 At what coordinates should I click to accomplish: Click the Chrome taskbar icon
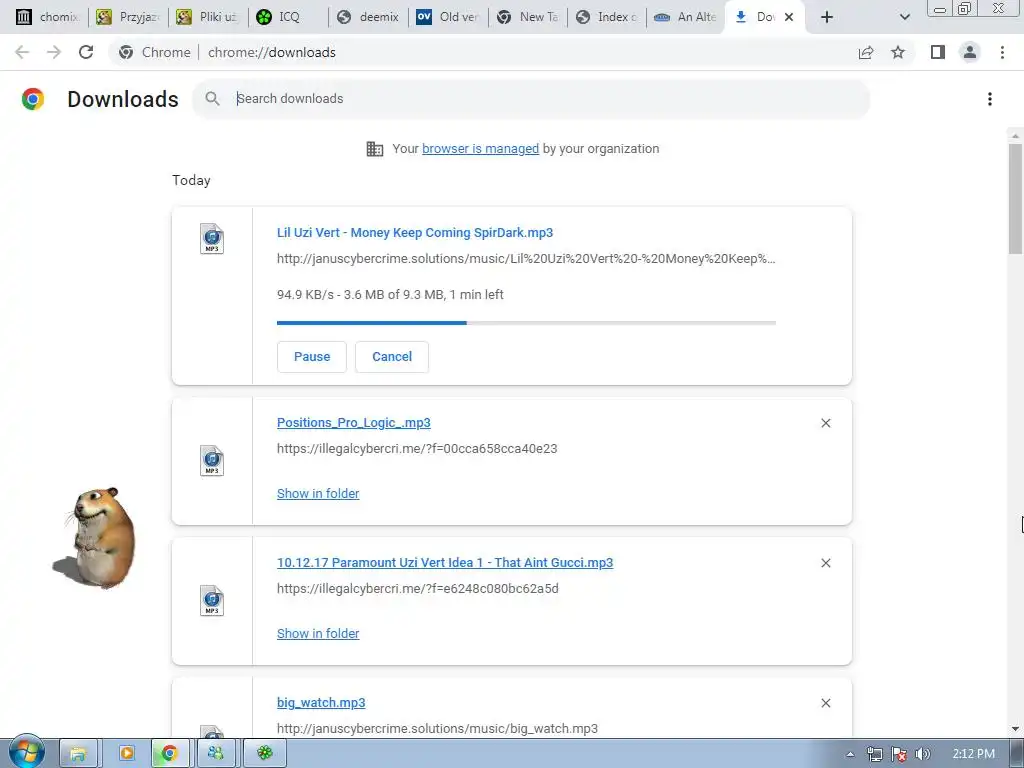(x=170, y=753)
